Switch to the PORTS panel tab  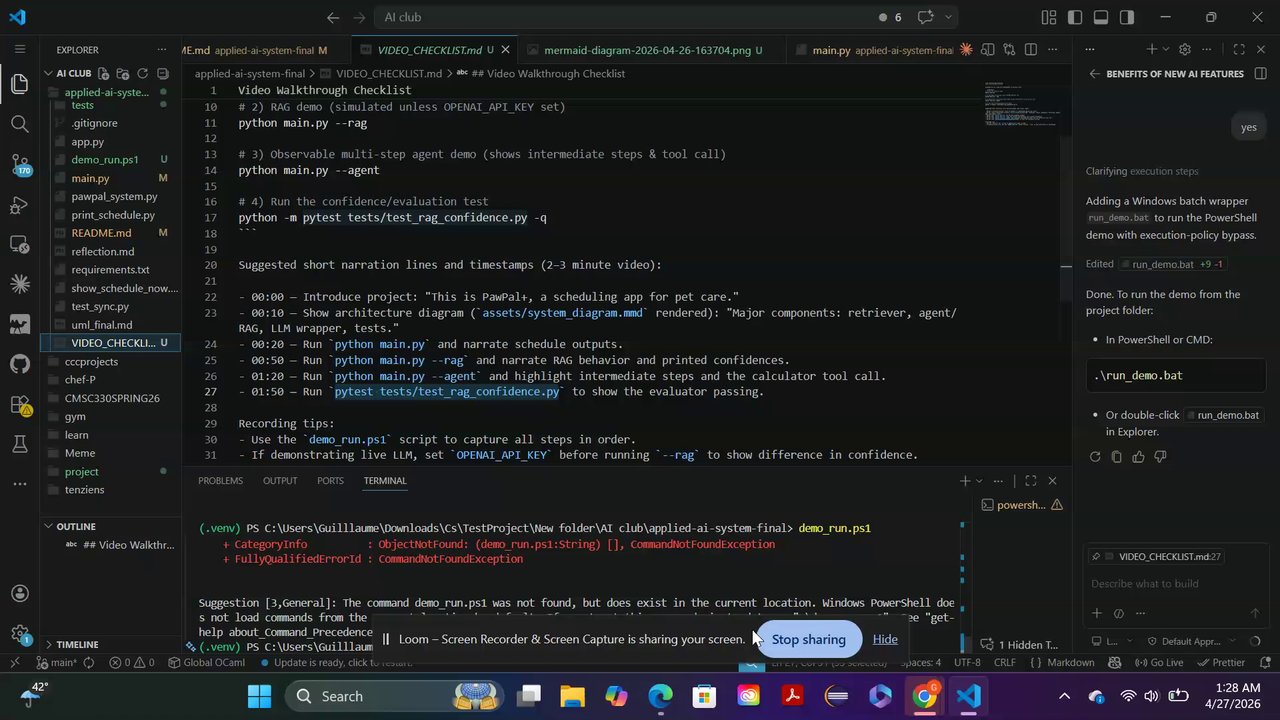pyautogui.click(x=330, y=481)
